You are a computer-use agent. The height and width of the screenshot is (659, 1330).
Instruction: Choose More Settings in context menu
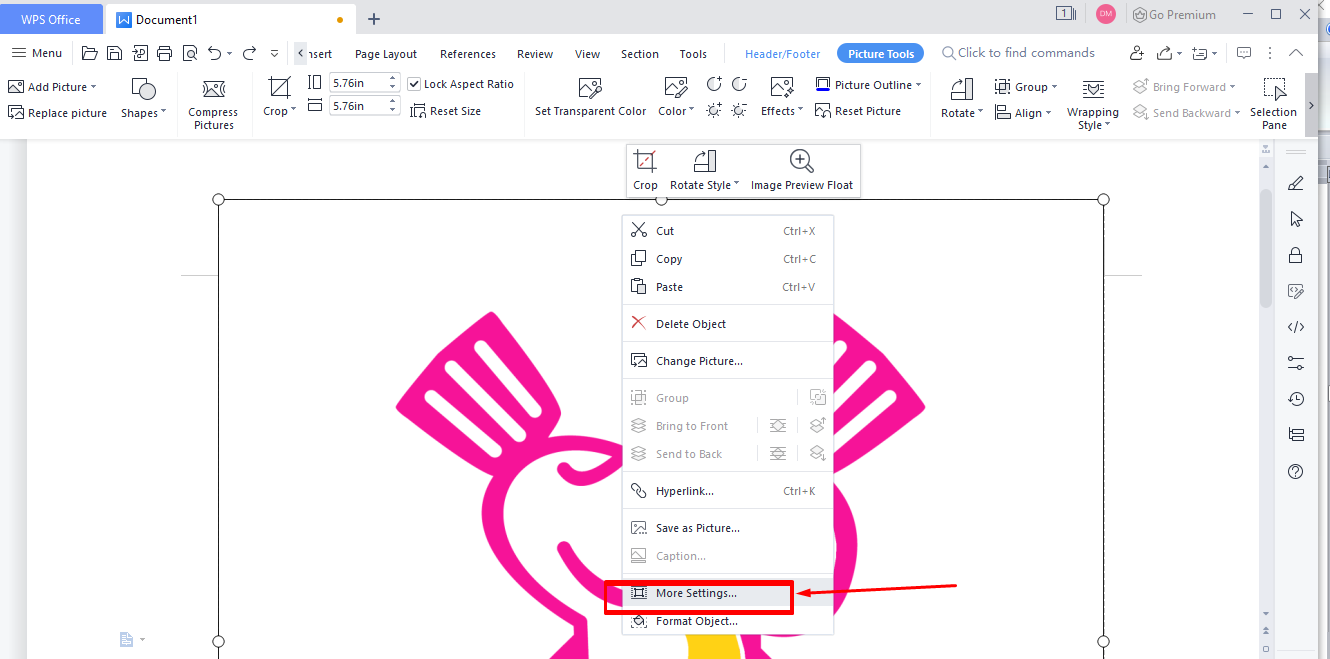[728, 593]
